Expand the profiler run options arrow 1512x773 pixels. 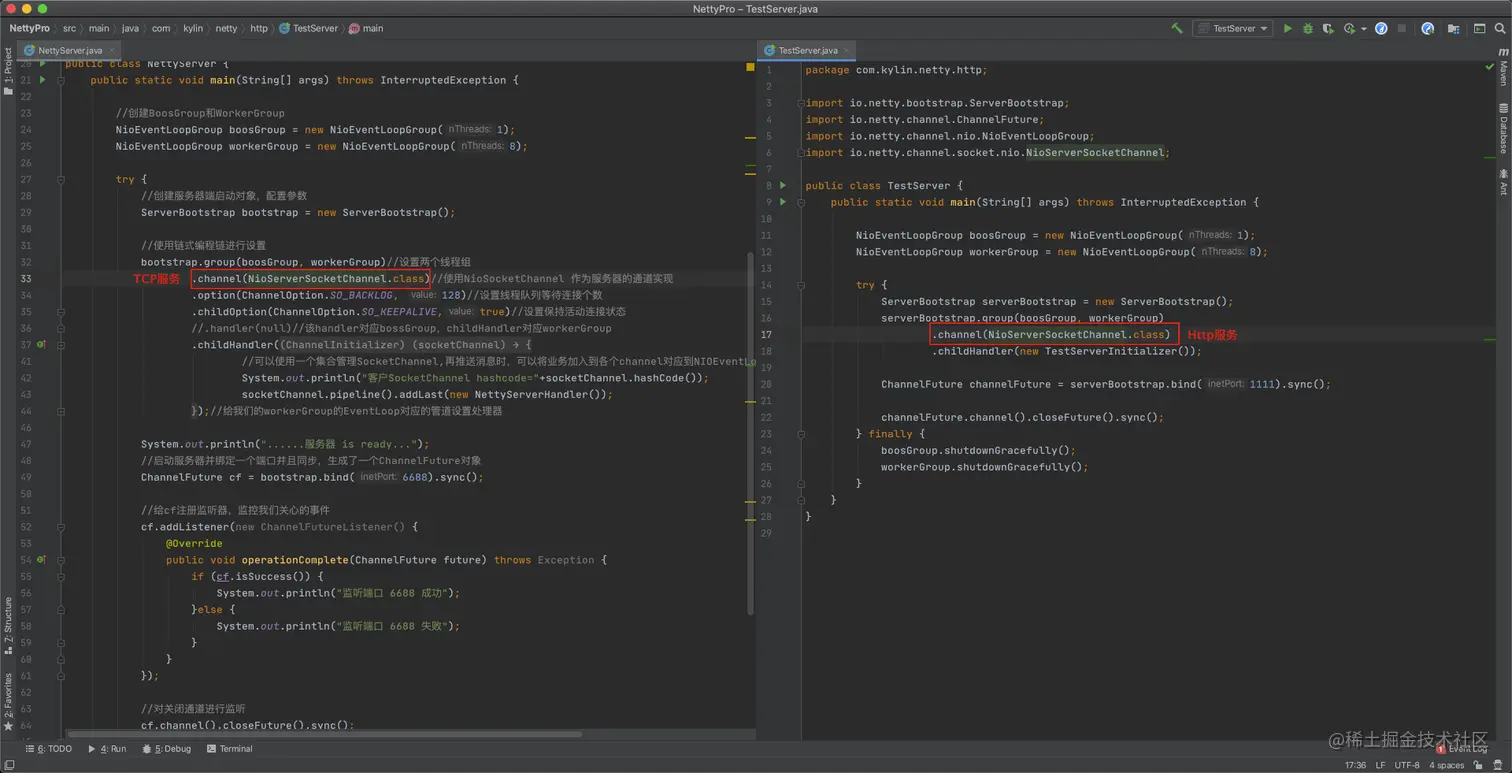tap(1363, 29)
